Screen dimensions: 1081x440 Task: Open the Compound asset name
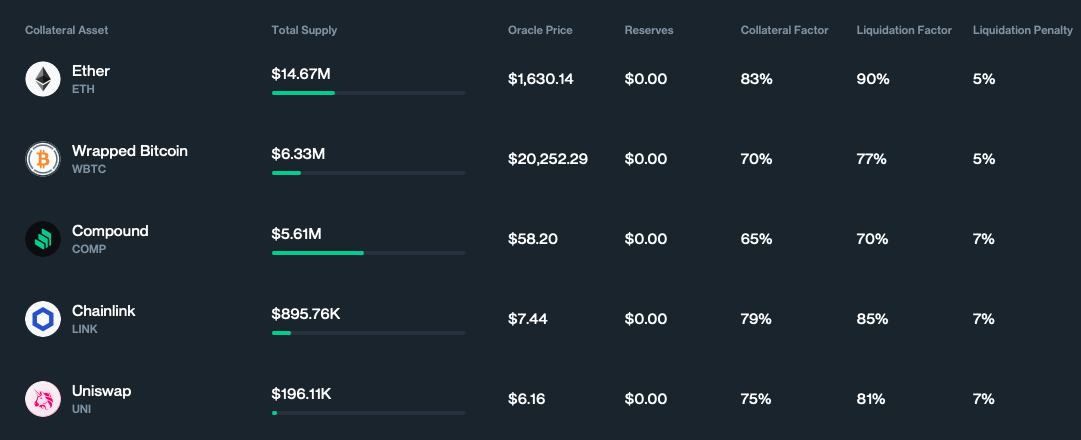110,231
